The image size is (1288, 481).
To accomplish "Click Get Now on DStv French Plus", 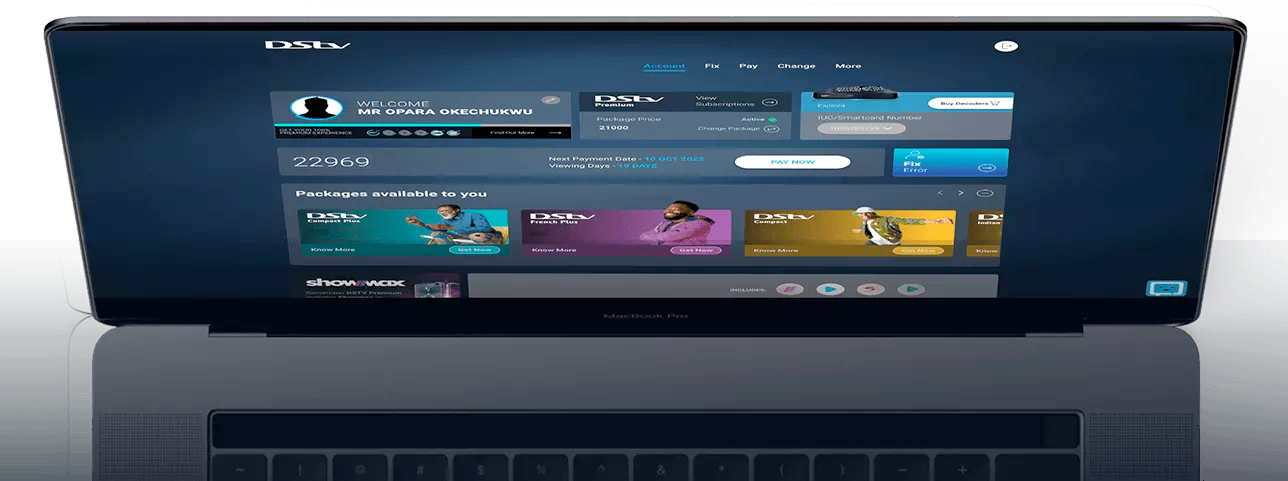I will (x=696, y=250).
